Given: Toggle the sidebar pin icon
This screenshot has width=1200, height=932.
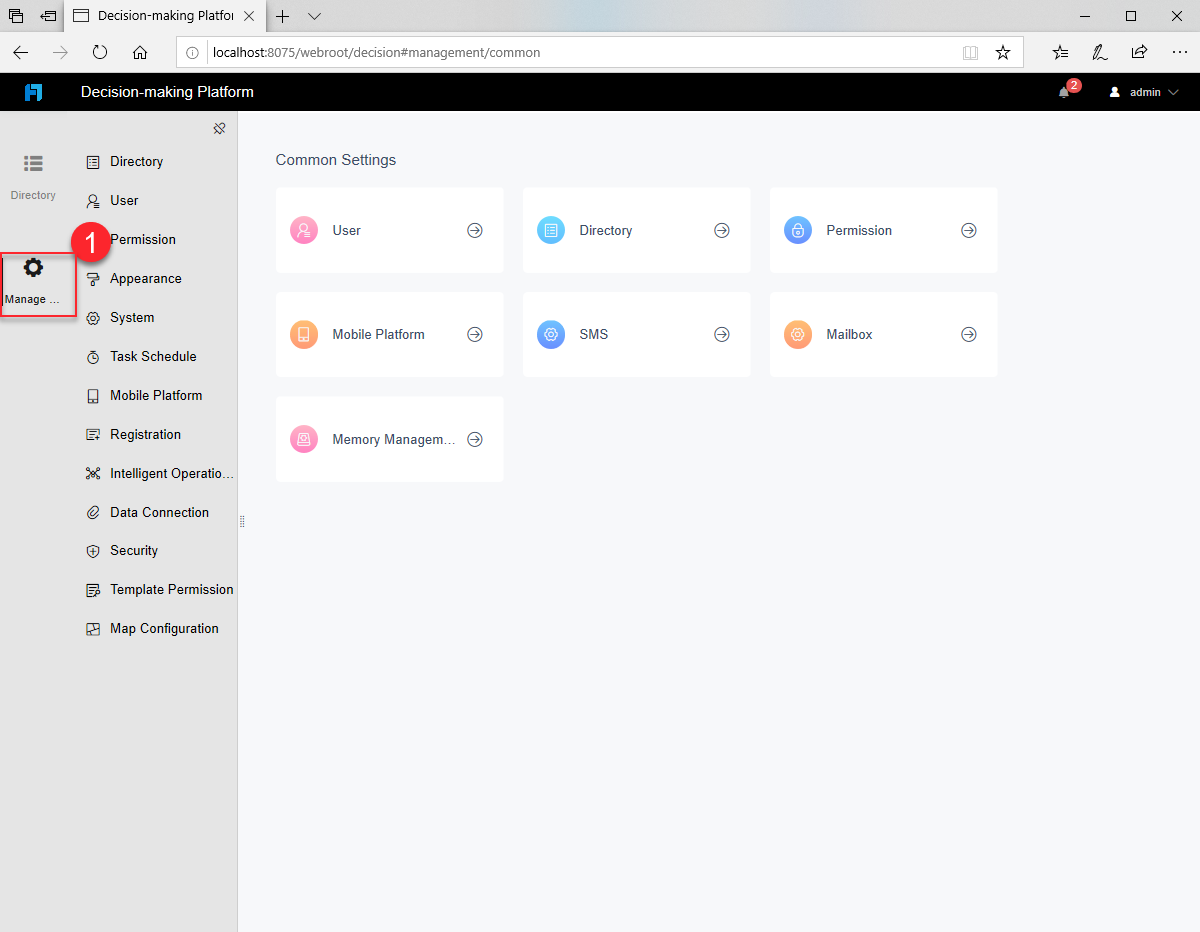Looking at the screenshot, I should [219, 128].
